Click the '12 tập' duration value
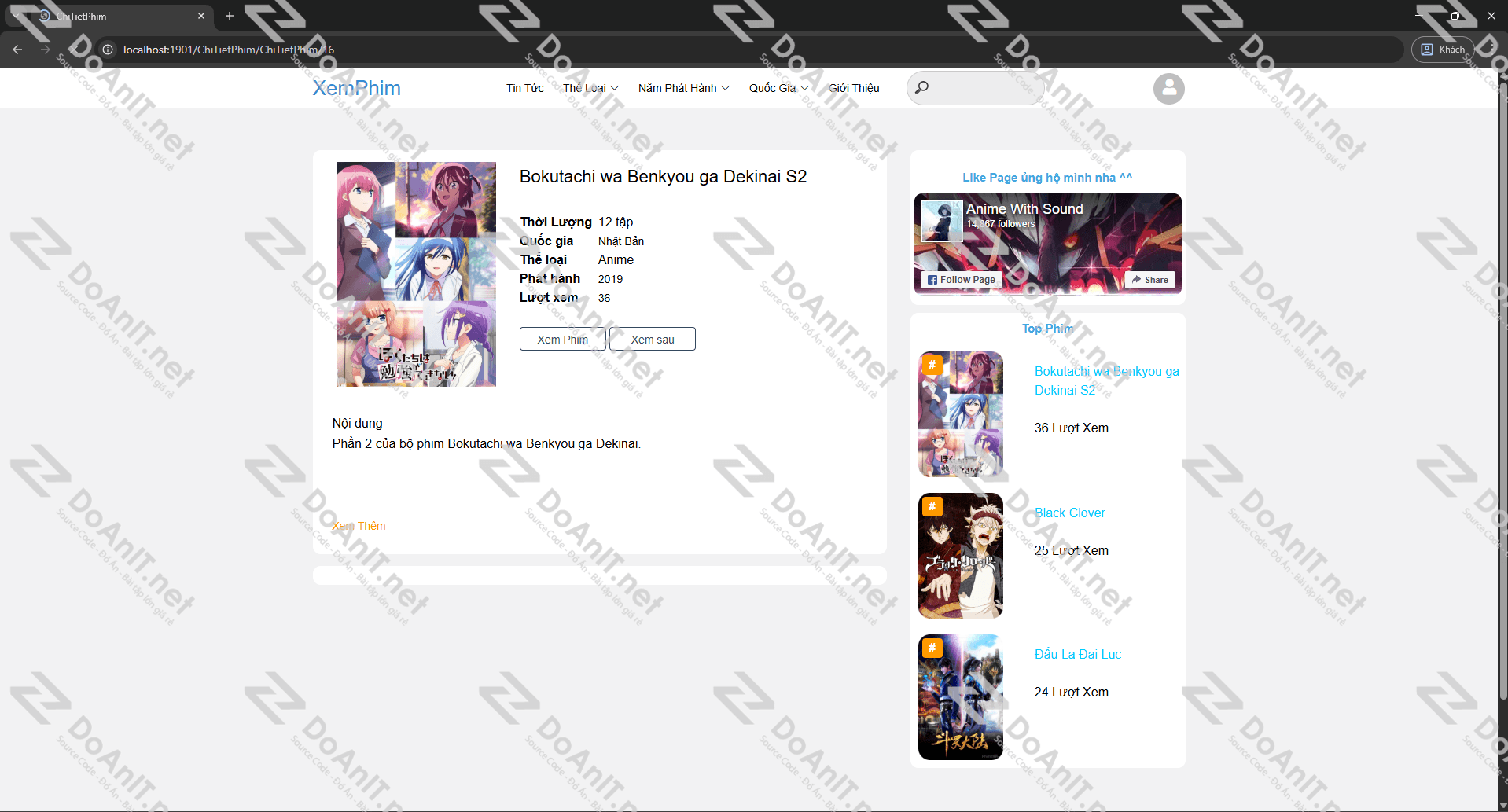This screenshot has width=1508, height=812. tap(615, 222)
